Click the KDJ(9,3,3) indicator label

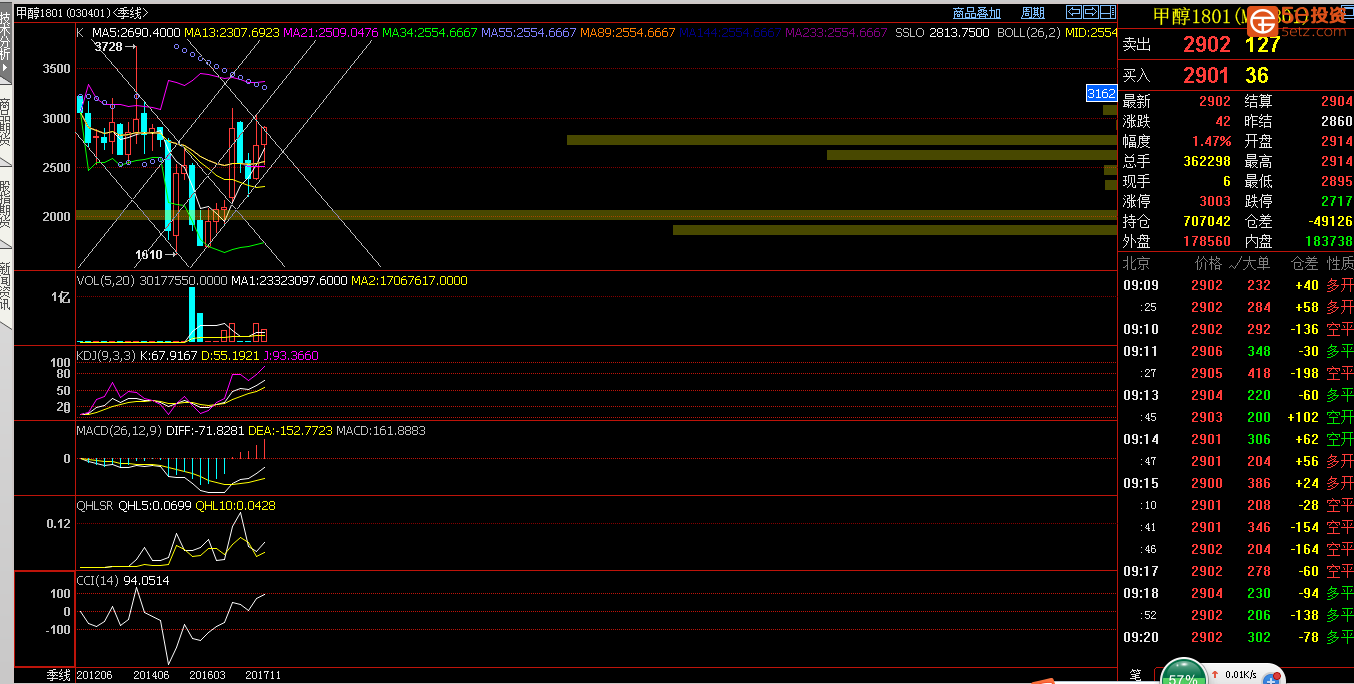tap(104, 355)
